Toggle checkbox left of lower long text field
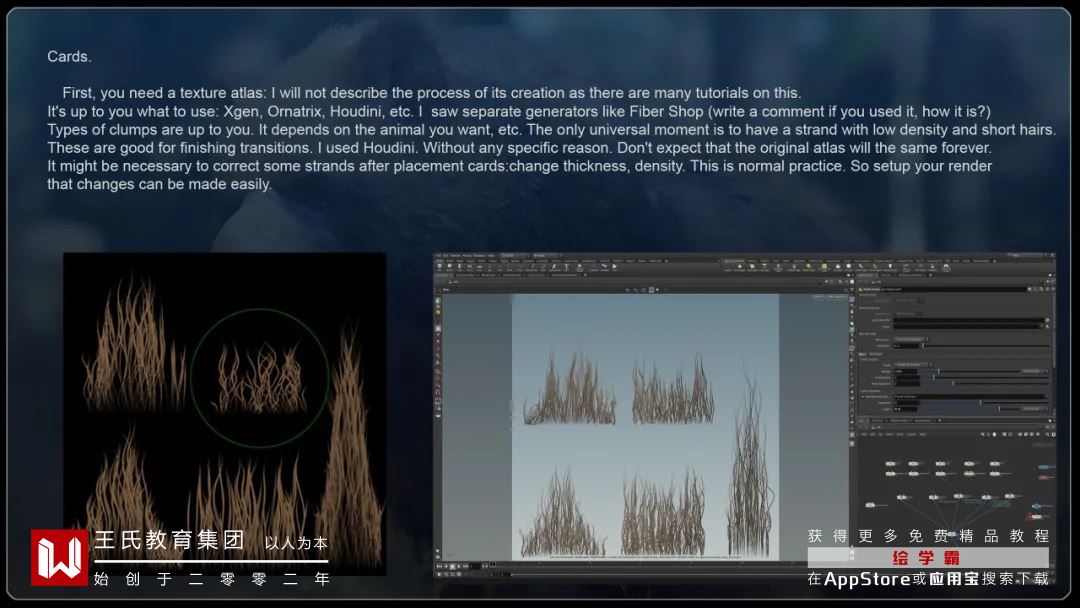1080x608 pixels. [862, 397]
